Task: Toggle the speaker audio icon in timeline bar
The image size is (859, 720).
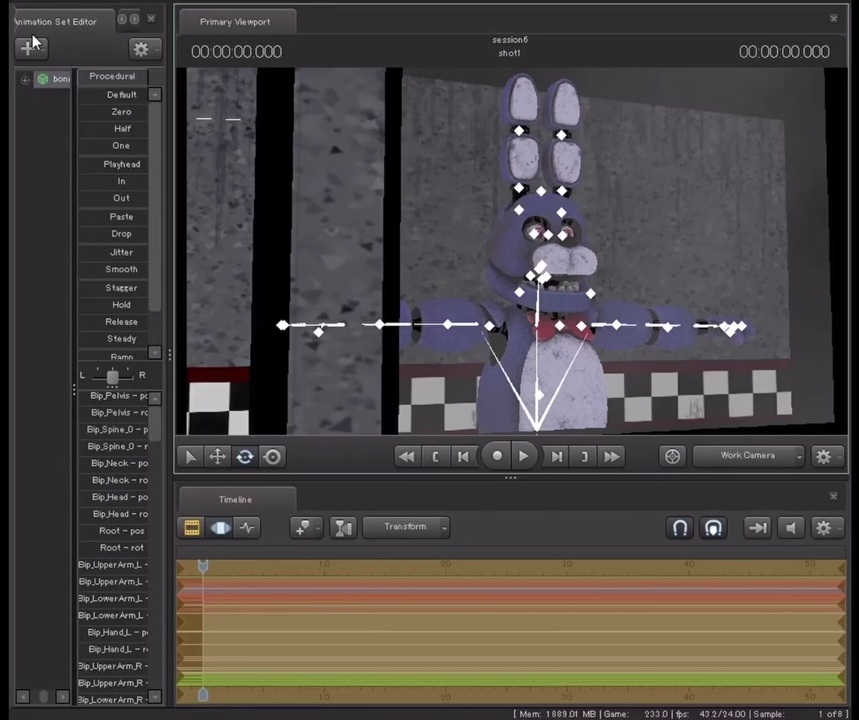Action: point(790,527)
